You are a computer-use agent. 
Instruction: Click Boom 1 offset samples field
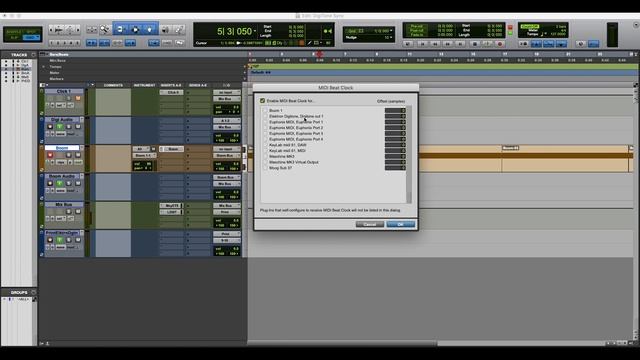pos(395,111)
